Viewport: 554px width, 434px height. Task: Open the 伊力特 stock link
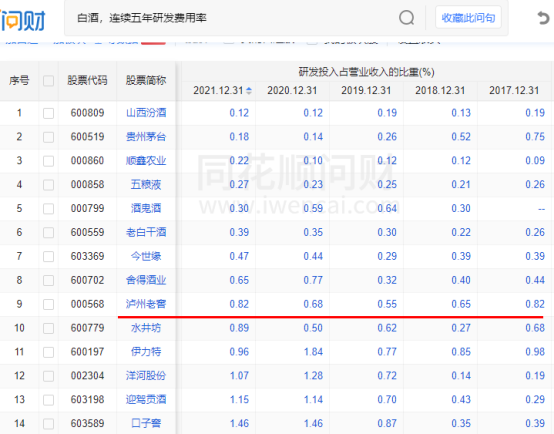click(146, 352)
